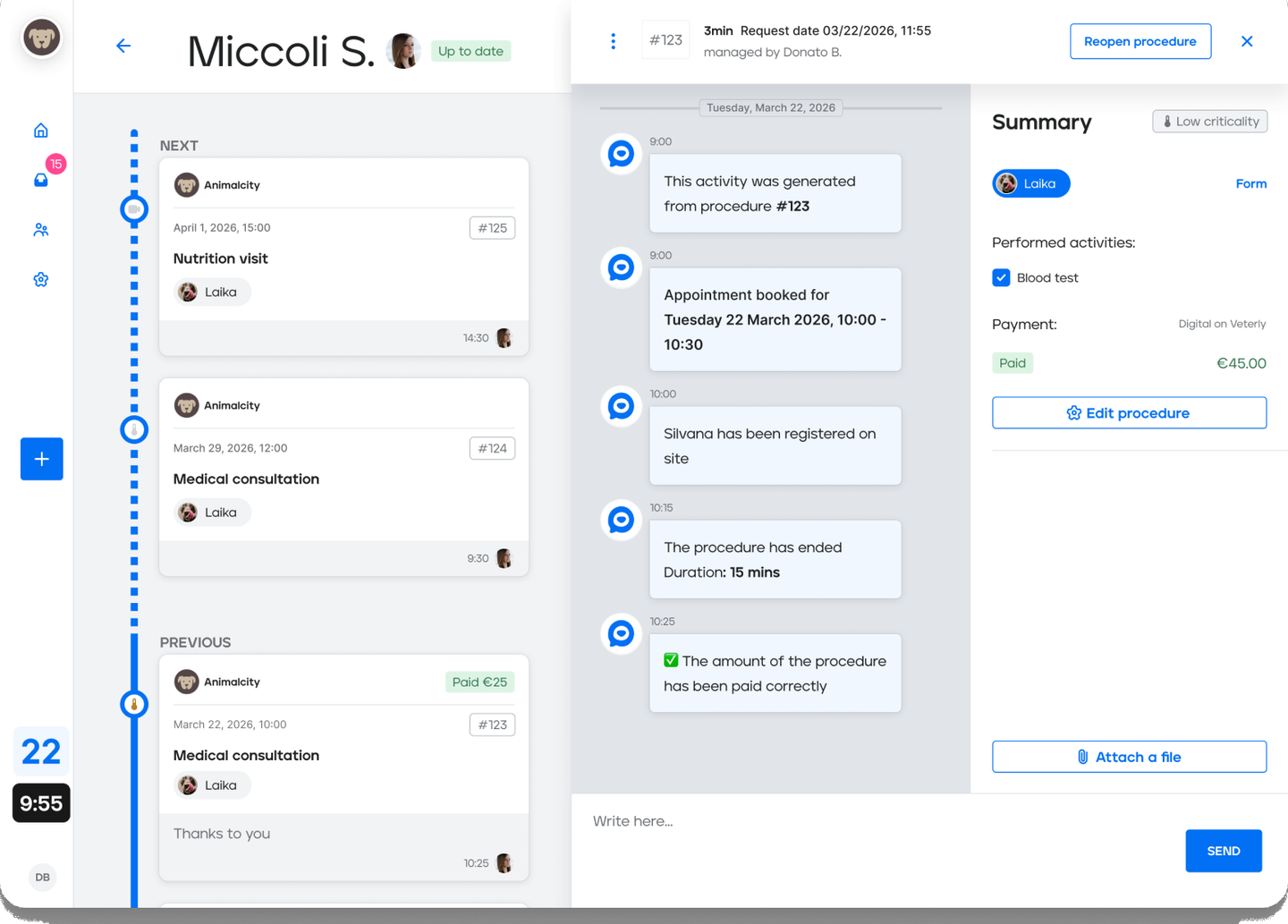Click the Paid status label in Summary
This screenshot has height=924, width=1288.
(x=1013, y=363)
